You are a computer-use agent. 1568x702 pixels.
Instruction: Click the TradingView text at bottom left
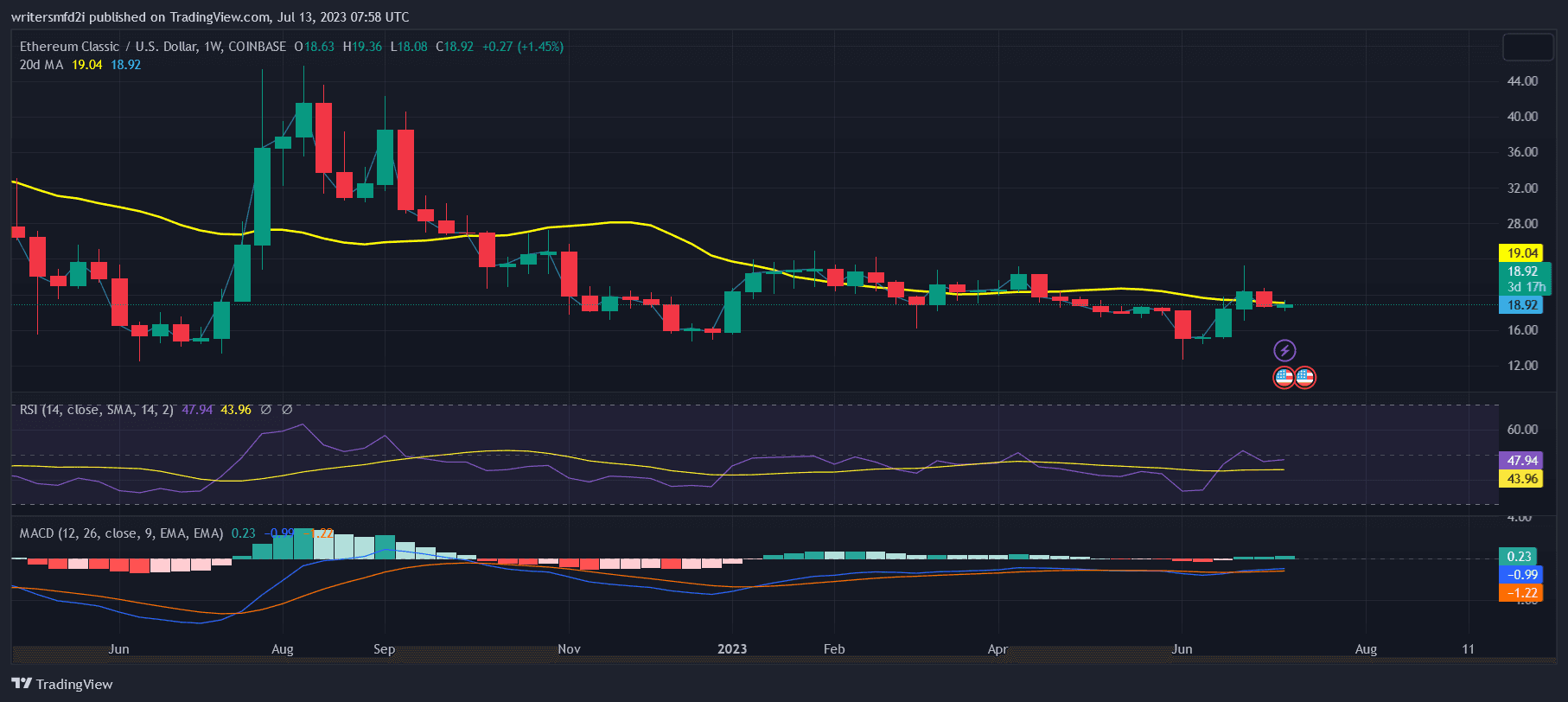74,684
